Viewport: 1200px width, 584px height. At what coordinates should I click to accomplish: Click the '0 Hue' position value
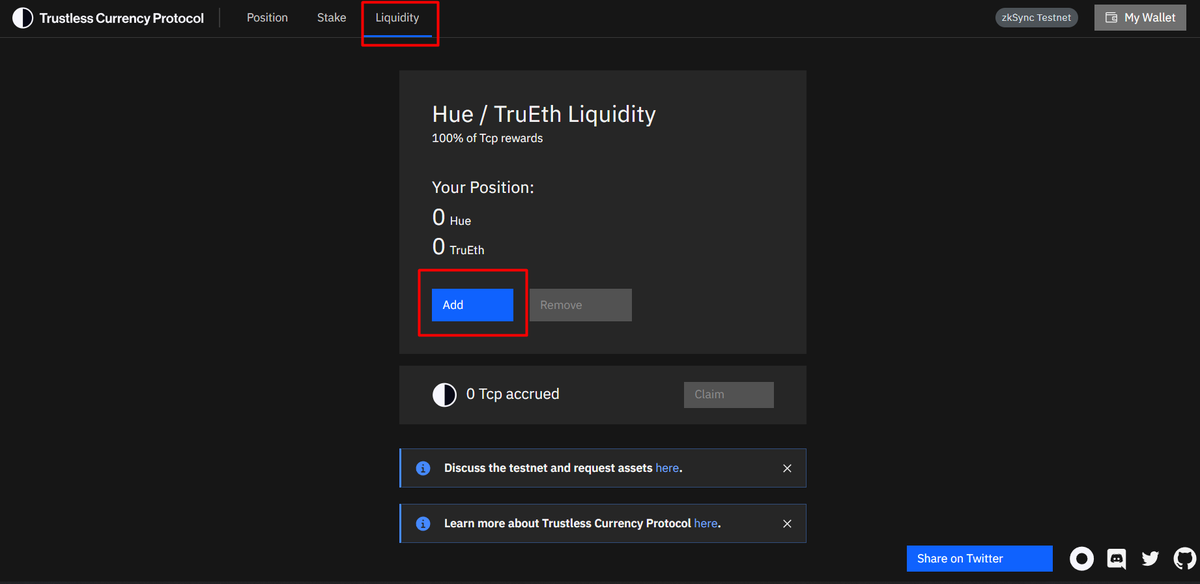[x=451, y=218]
